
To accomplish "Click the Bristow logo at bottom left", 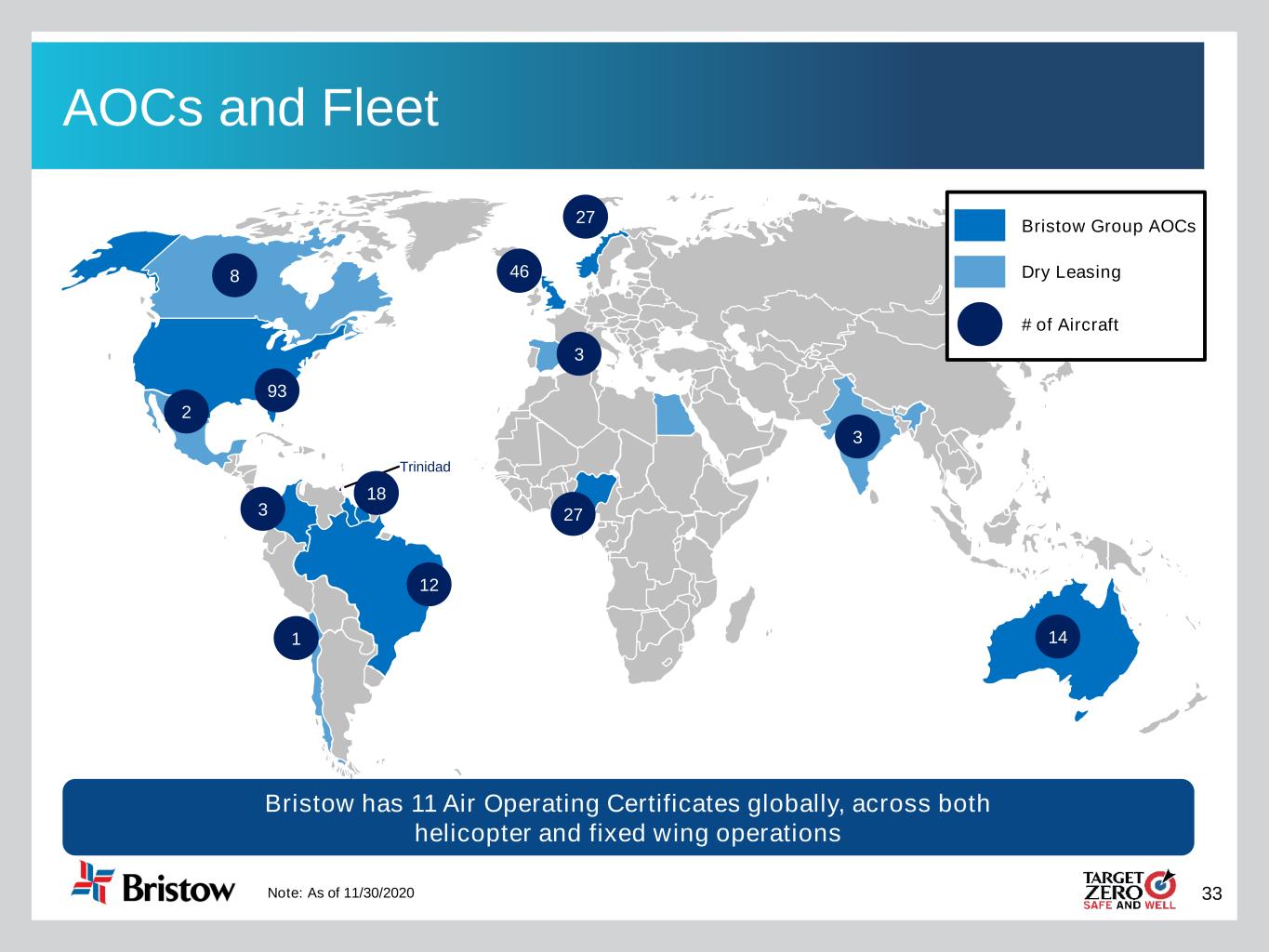I will (x=153, y=883).
